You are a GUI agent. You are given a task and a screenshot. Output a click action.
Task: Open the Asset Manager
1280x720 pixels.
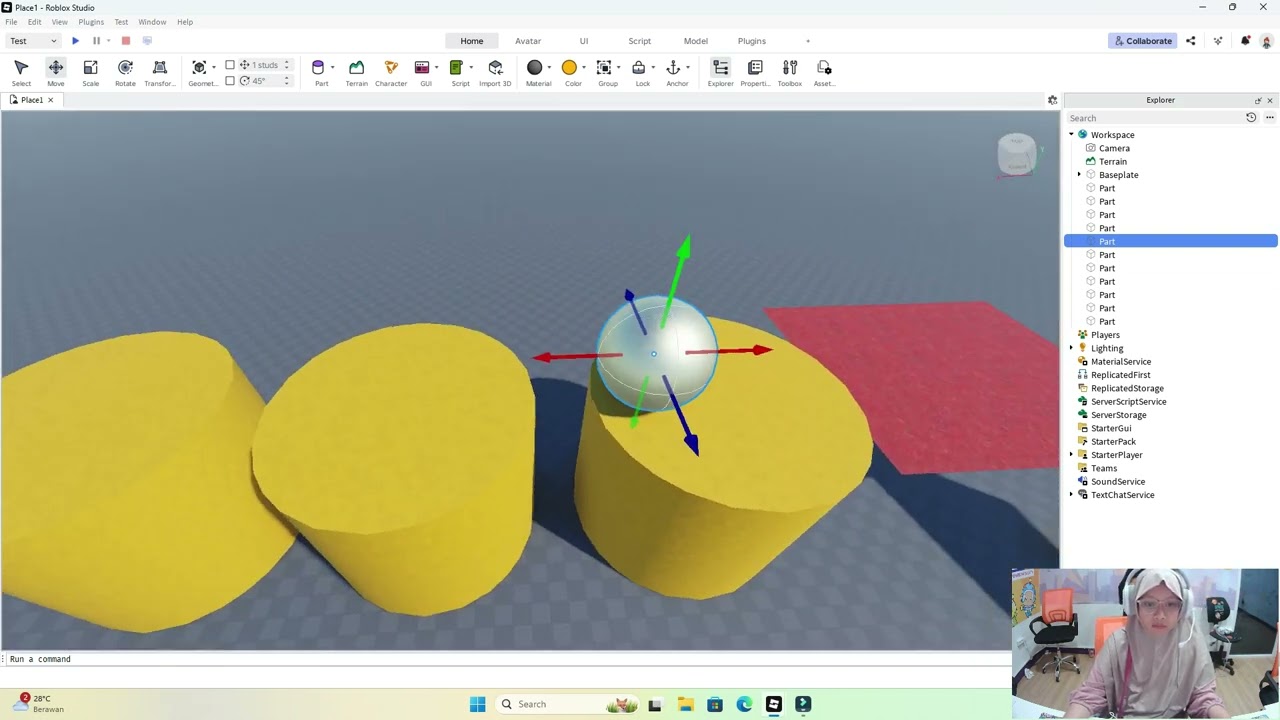(824, 72)
